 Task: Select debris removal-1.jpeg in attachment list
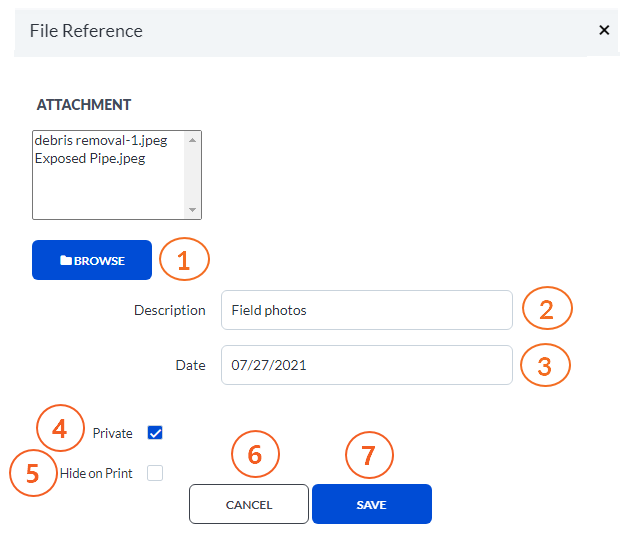tap(100, 141)
